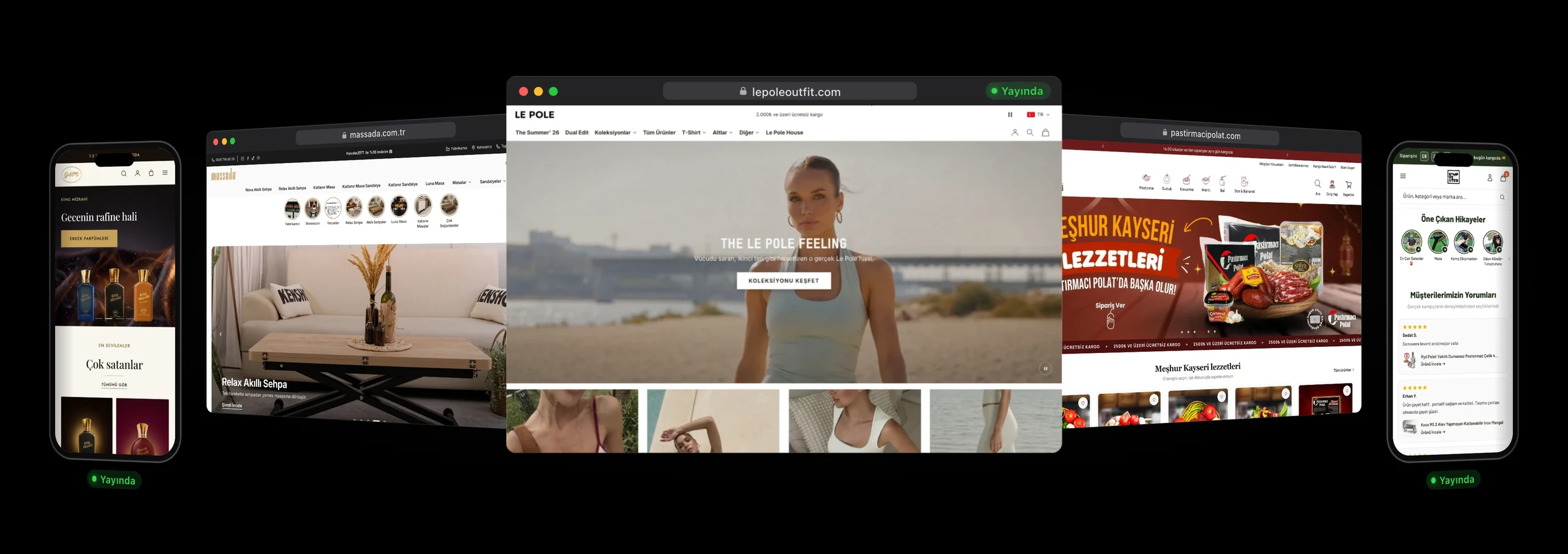Pause the Le Pole announcement bar
1568x554 pixels.
1010,115
